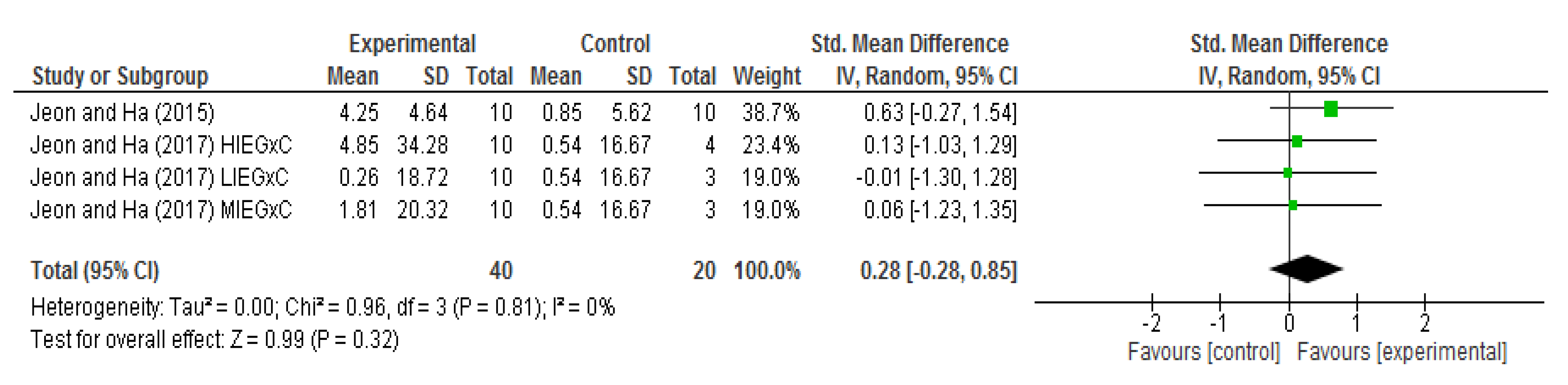The height and width of the screenshot is (385, 1568).
Task: Click the Study or Subgroup column header
Action: click(120, 76)
